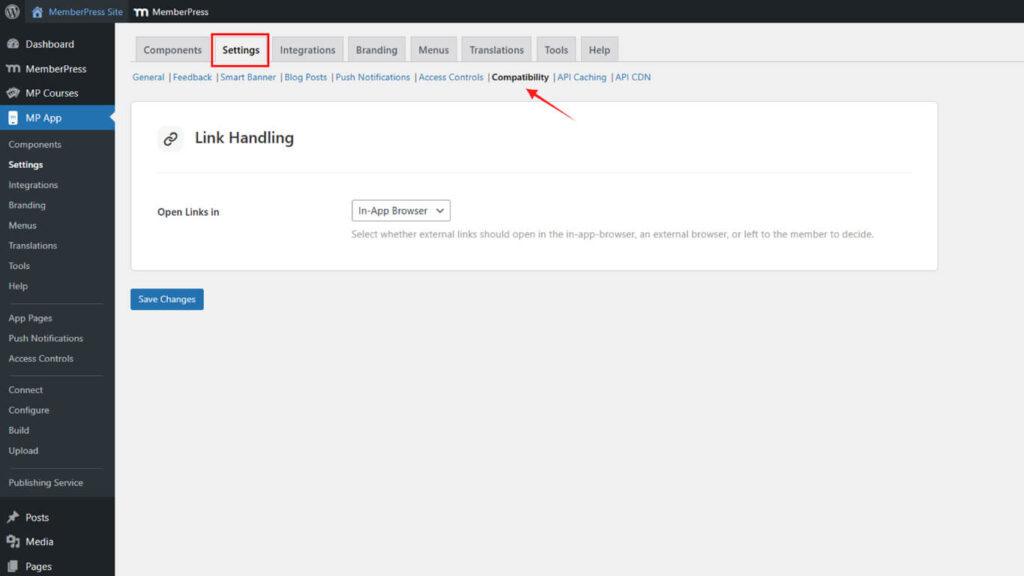Open the Compatibility settings link
The width and height of the screenshot is (1024, 576).
coord(521,76)
